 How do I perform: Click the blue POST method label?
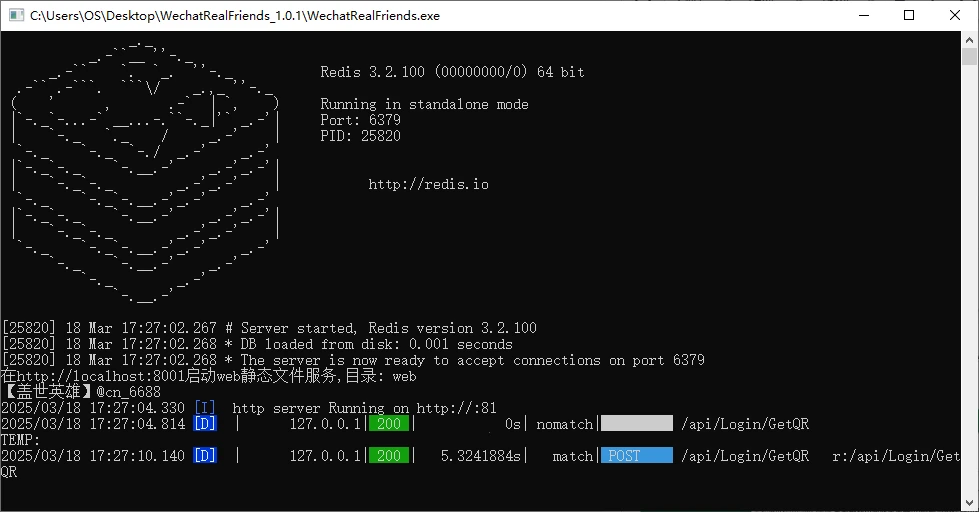click(637, 455)
